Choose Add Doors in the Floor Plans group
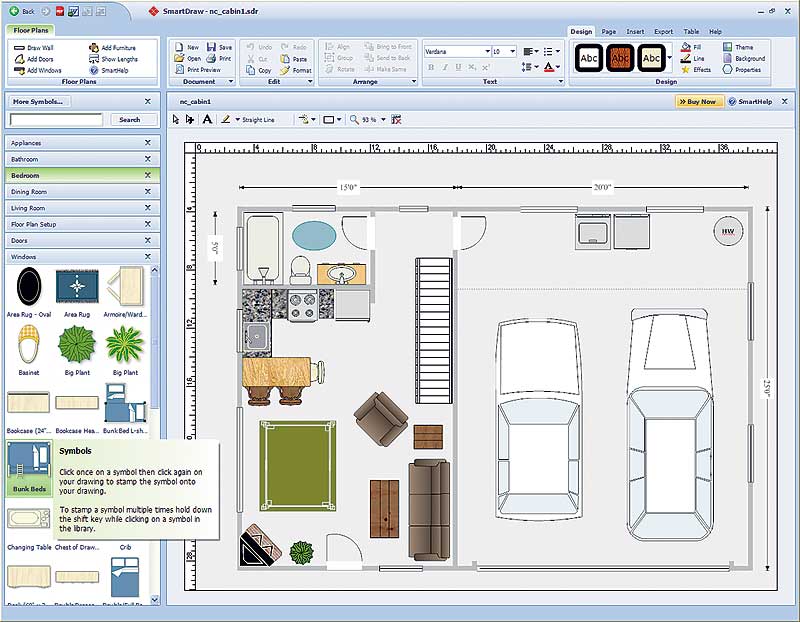 (34, 59)
